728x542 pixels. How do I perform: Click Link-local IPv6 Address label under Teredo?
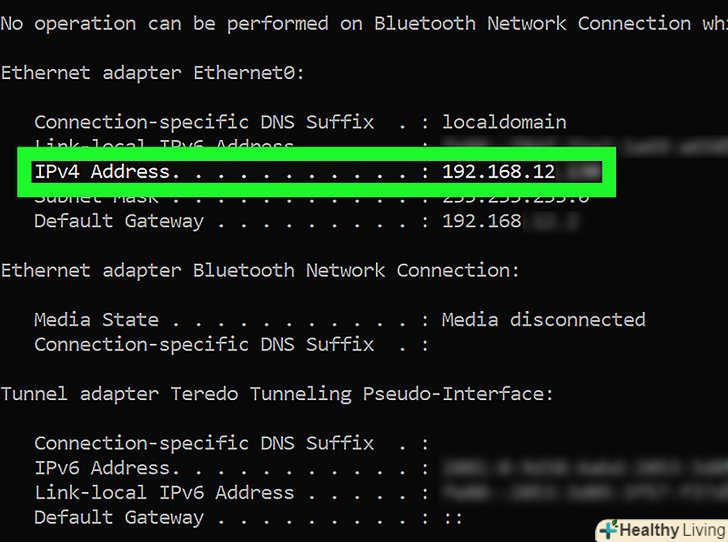164,493
